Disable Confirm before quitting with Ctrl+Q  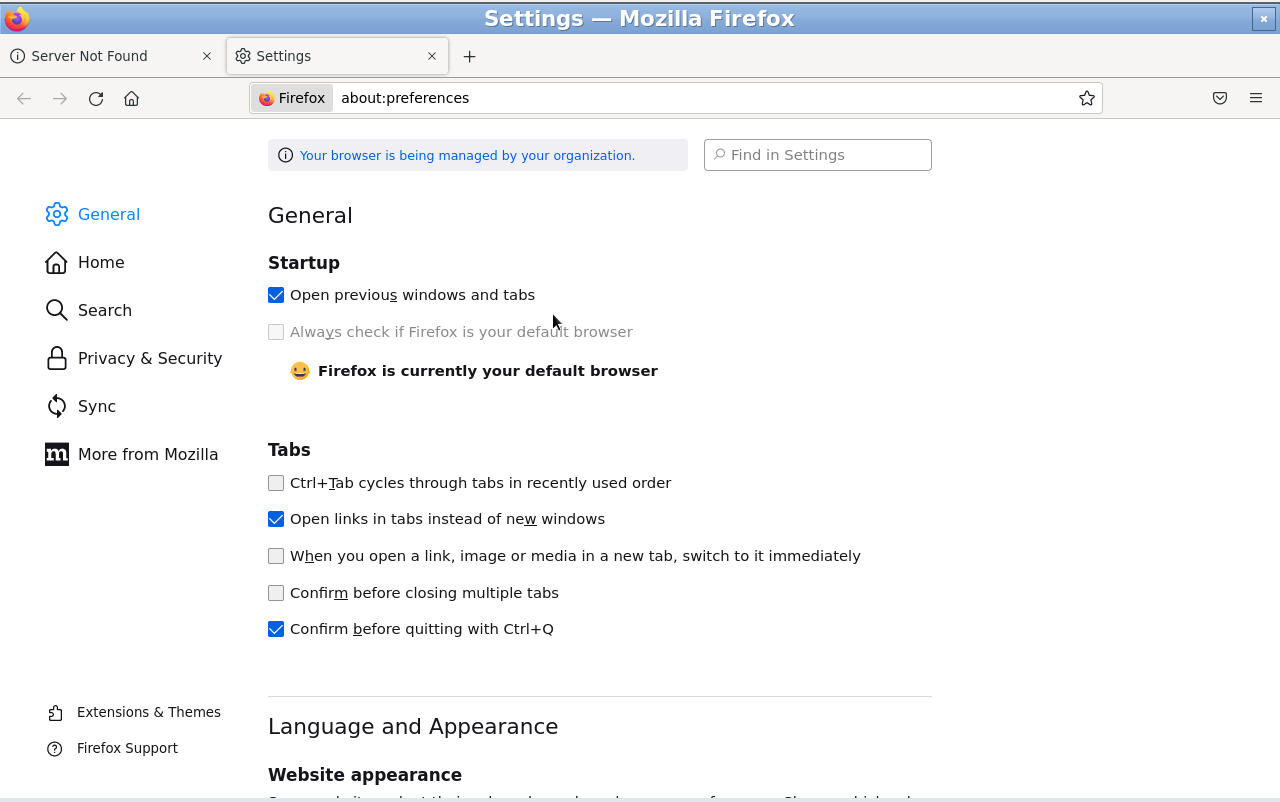click(276, 629)
